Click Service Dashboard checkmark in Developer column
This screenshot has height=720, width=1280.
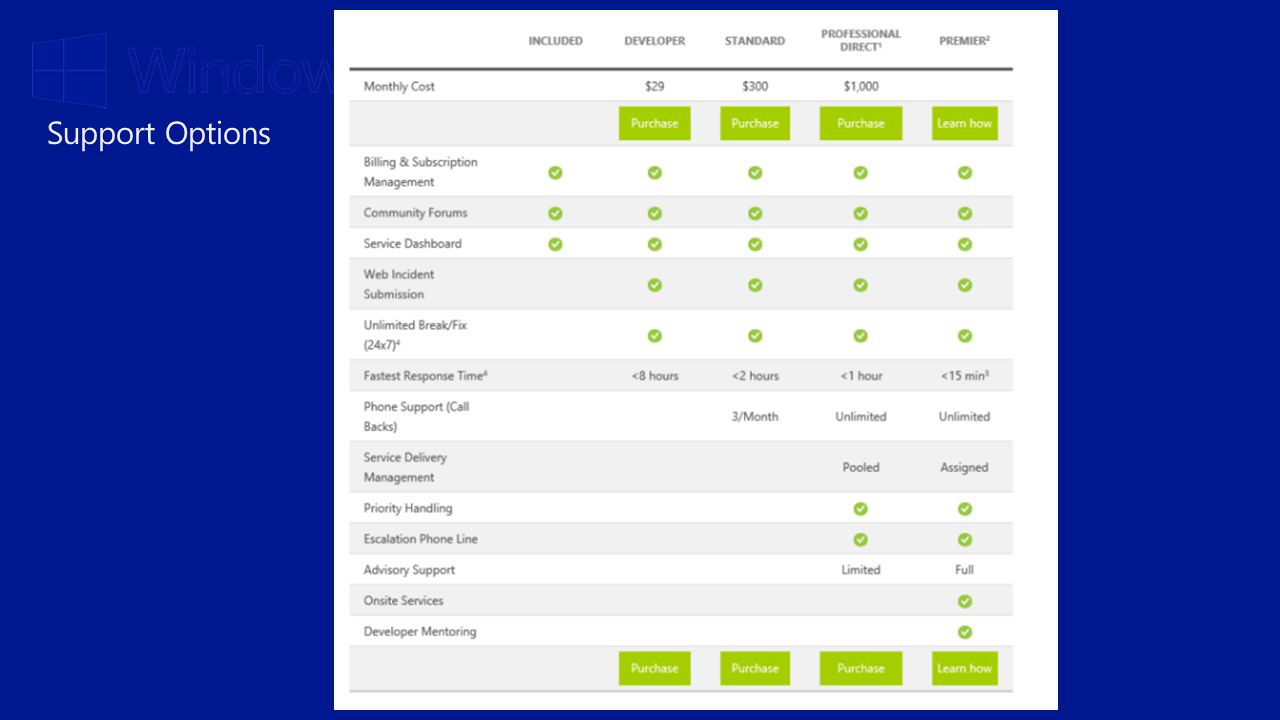click(654, 244)
